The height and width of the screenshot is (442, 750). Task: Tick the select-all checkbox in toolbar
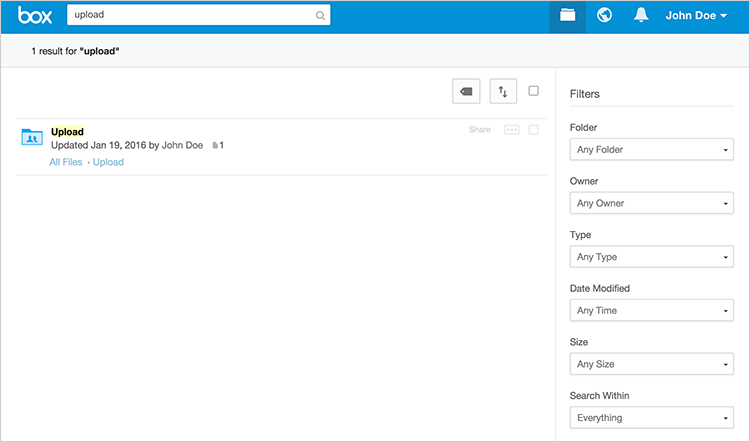(x=533, y=91)
